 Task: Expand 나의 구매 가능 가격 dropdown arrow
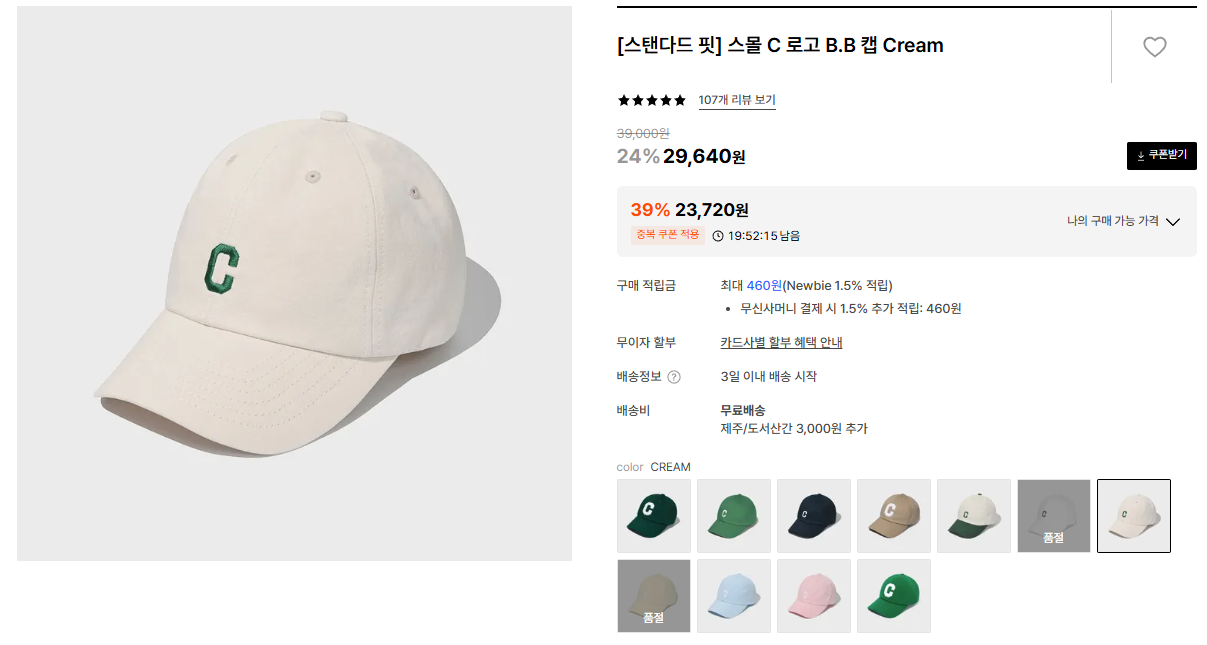tap(1173, 222)
